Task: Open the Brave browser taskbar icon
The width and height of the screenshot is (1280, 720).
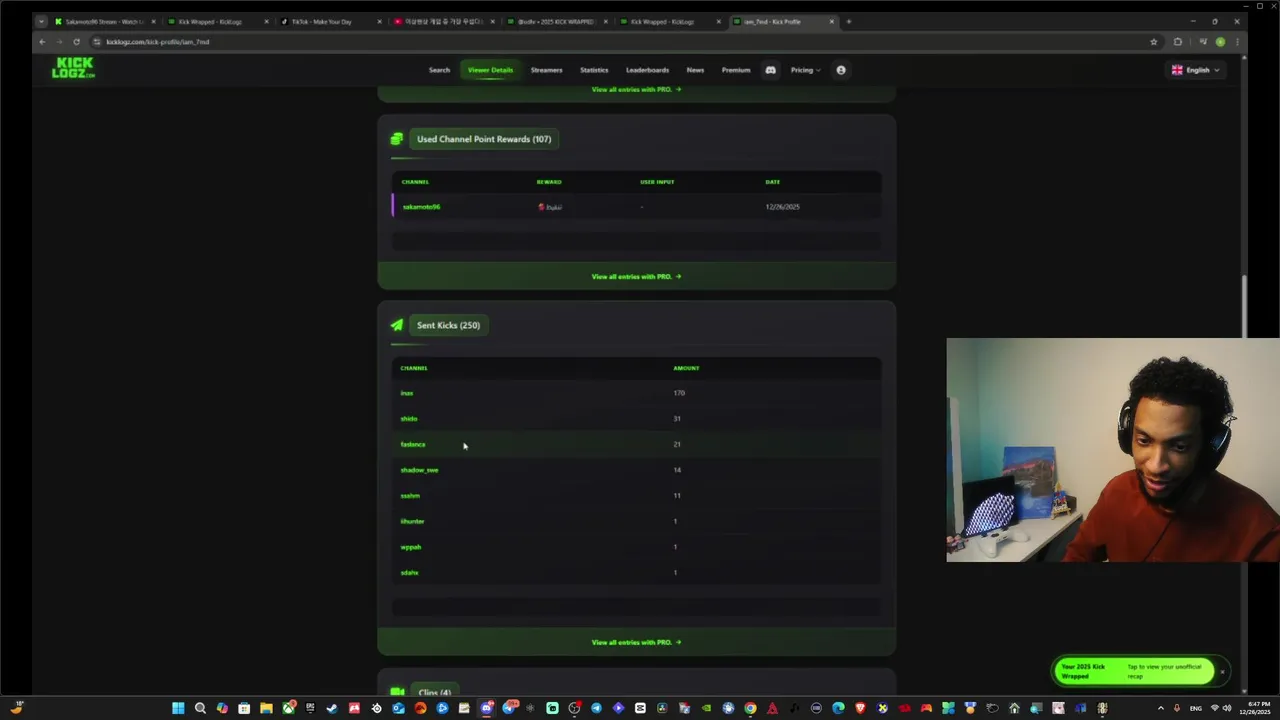Action: click(x=860, y=708)
